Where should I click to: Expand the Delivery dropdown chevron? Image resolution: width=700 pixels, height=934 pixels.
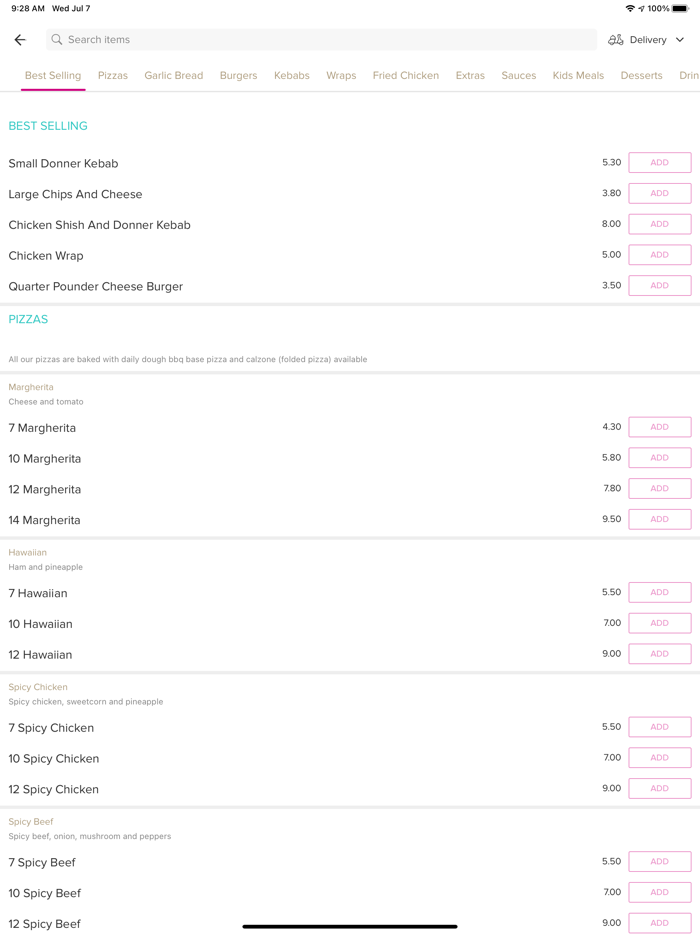coord(680,40)
